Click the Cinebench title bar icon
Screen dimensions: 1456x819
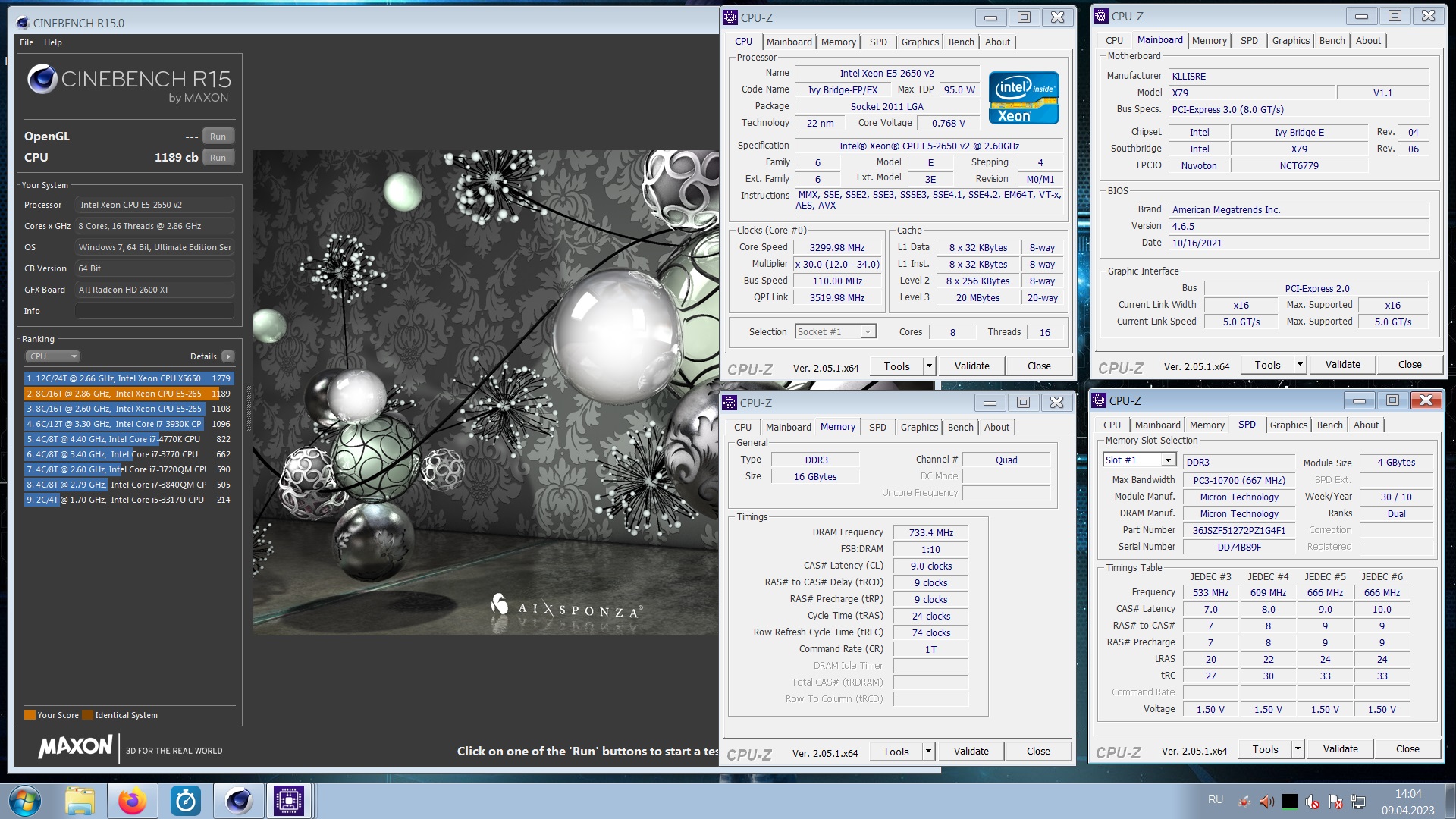[x=23, y=23]
